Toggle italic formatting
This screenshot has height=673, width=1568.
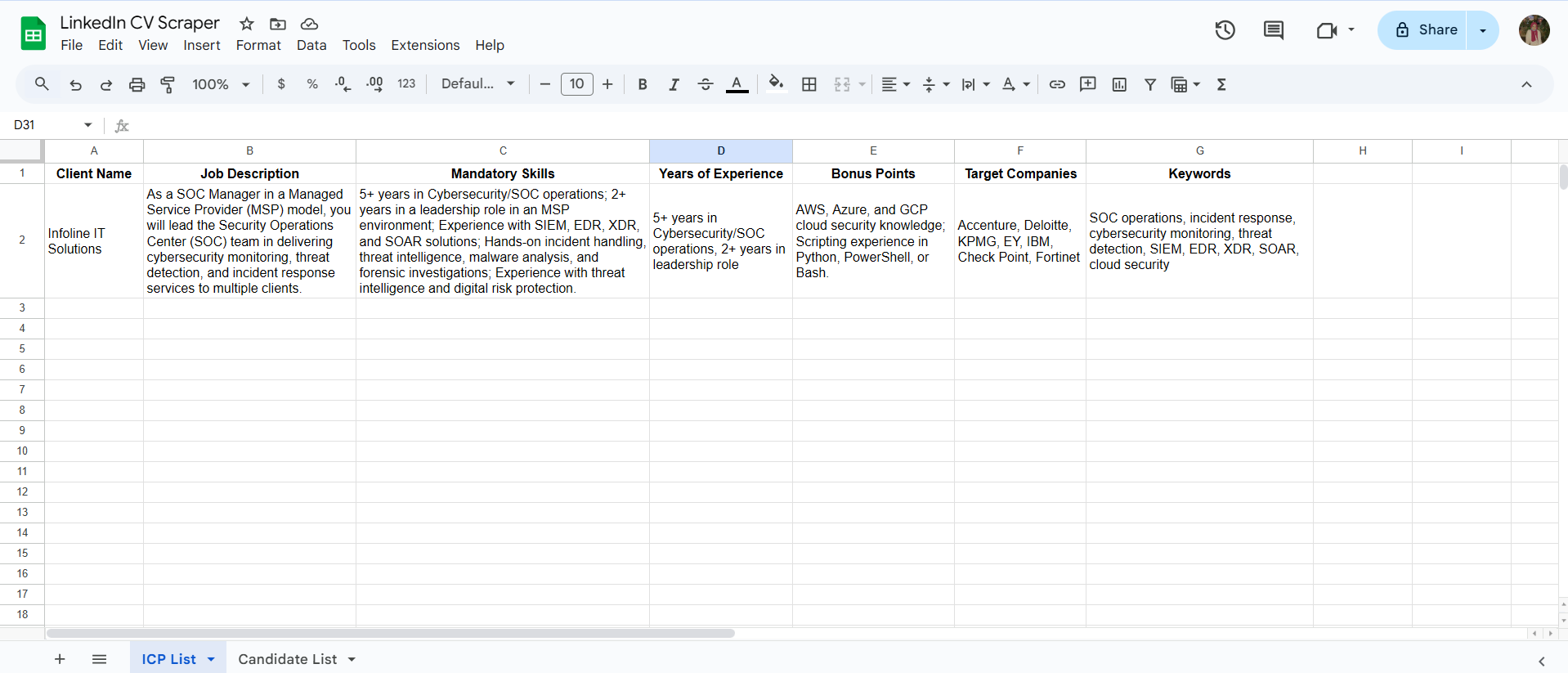(x=674, y=84)
